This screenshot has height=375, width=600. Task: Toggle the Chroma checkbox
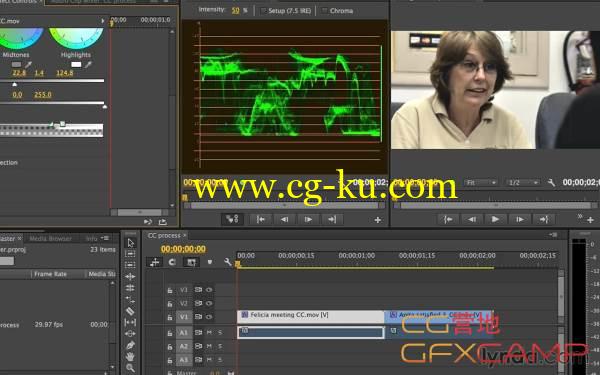pyautogui.click(x=324, y=11)
